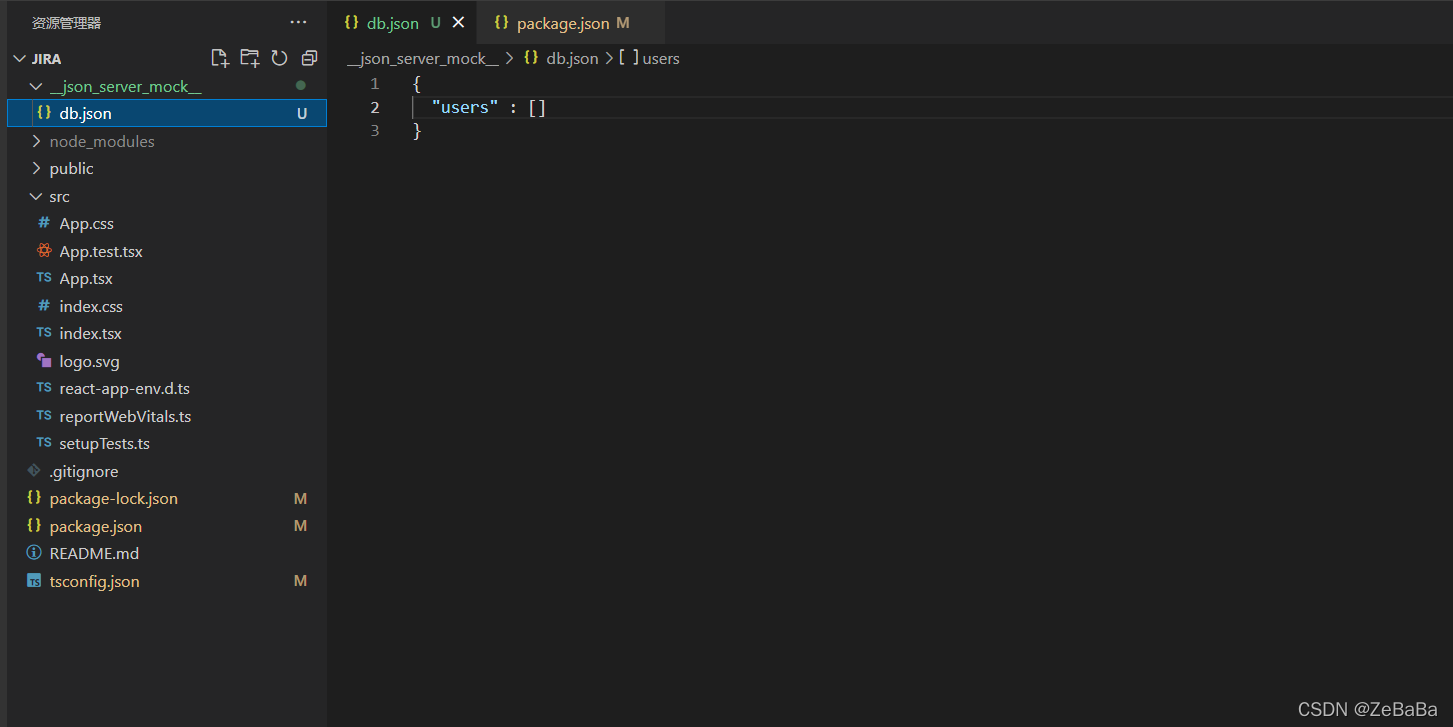Click the "users" key on line 2
Viewport: 1453px width, 727px height.
465,107
